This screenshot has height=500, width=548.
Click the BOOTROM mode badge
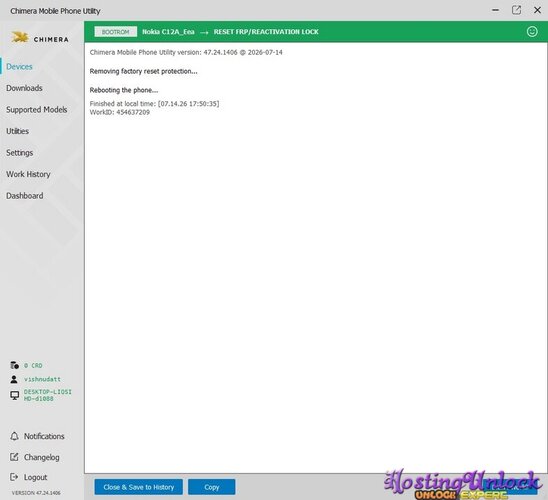(x=115, y=32)
